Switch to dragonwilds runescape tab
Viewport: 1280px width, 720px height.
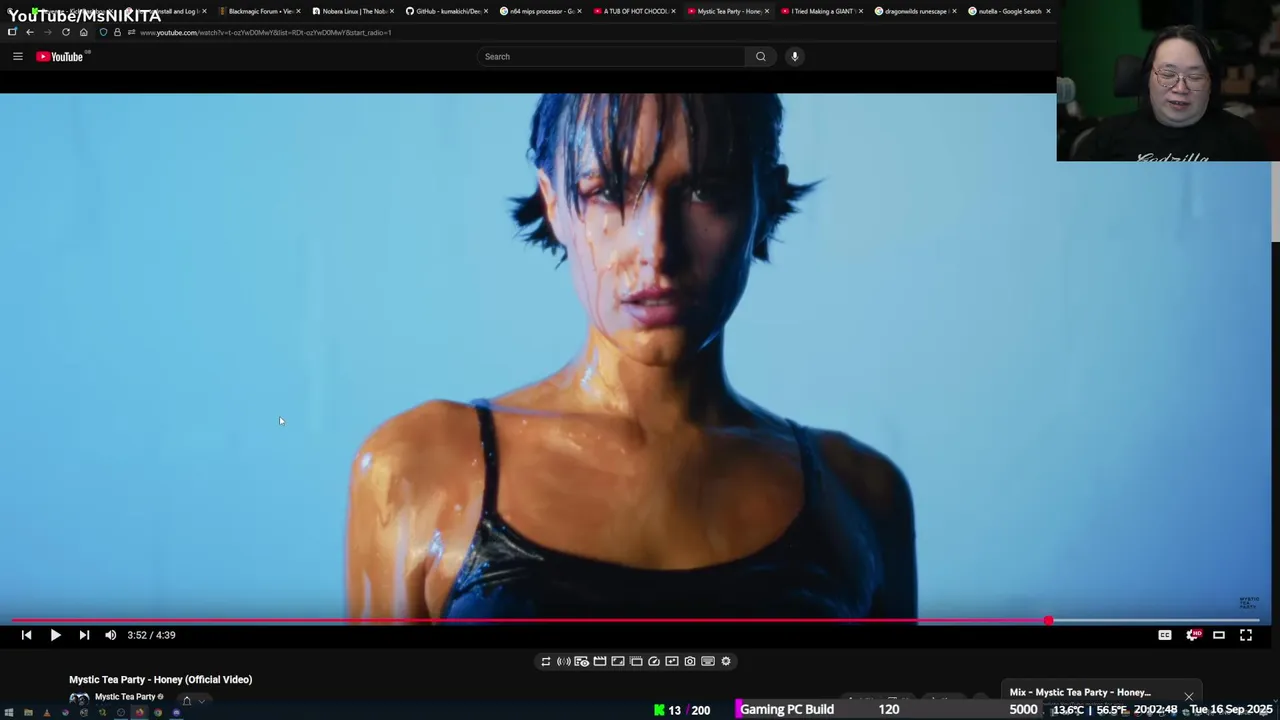point(915,11)
